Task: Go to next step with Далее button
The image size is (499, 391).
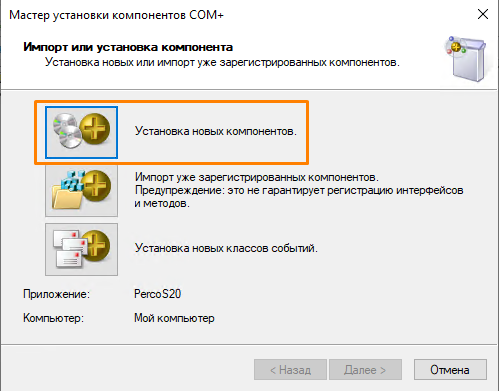Action: point(365,370)
